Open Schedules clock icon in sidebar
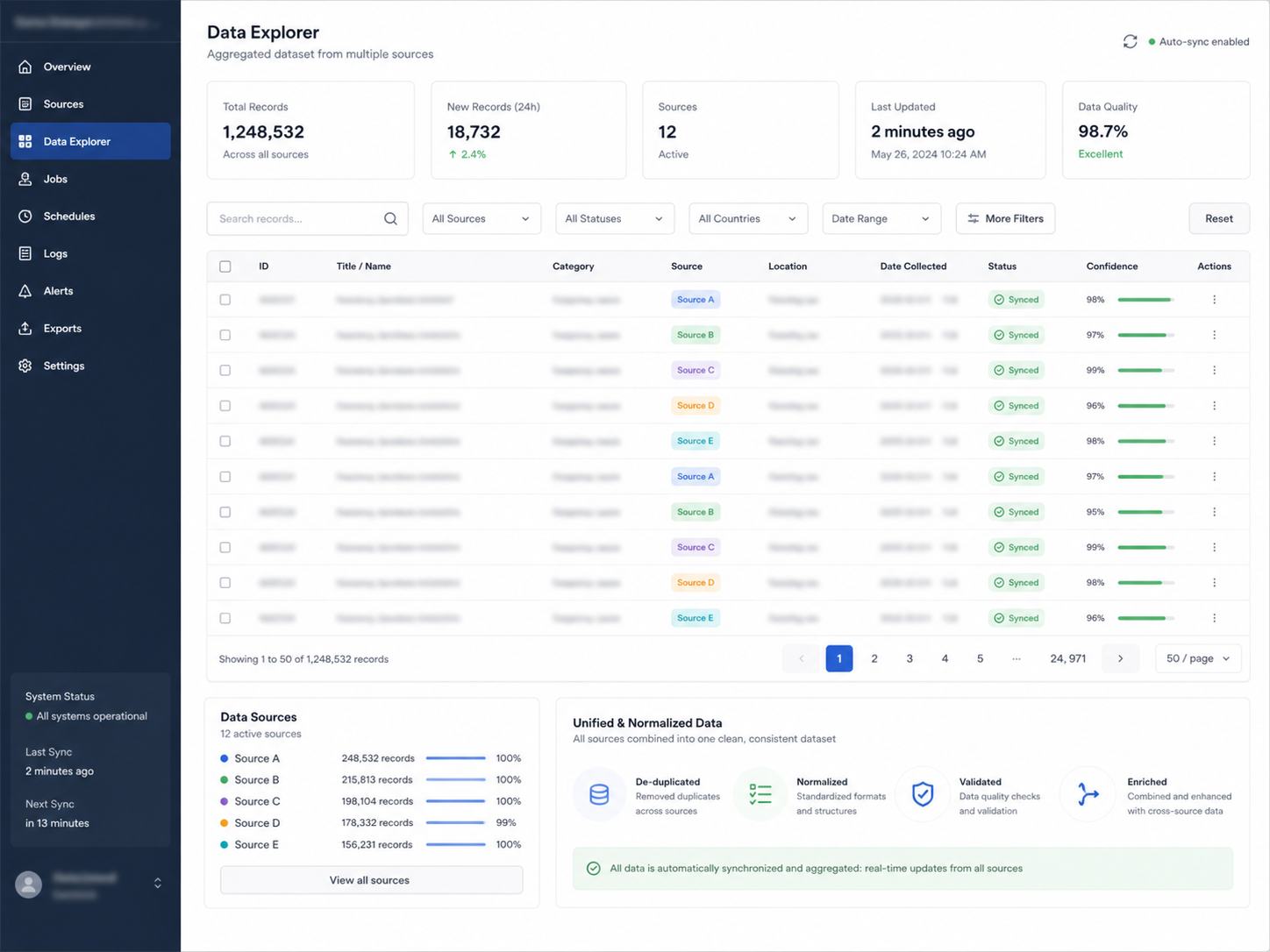 [x=25, y=217]
